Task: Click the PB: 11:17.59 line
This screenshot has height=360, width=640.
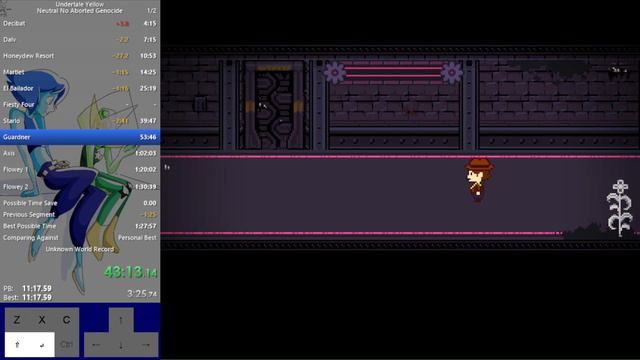Action: coord(27,289)
